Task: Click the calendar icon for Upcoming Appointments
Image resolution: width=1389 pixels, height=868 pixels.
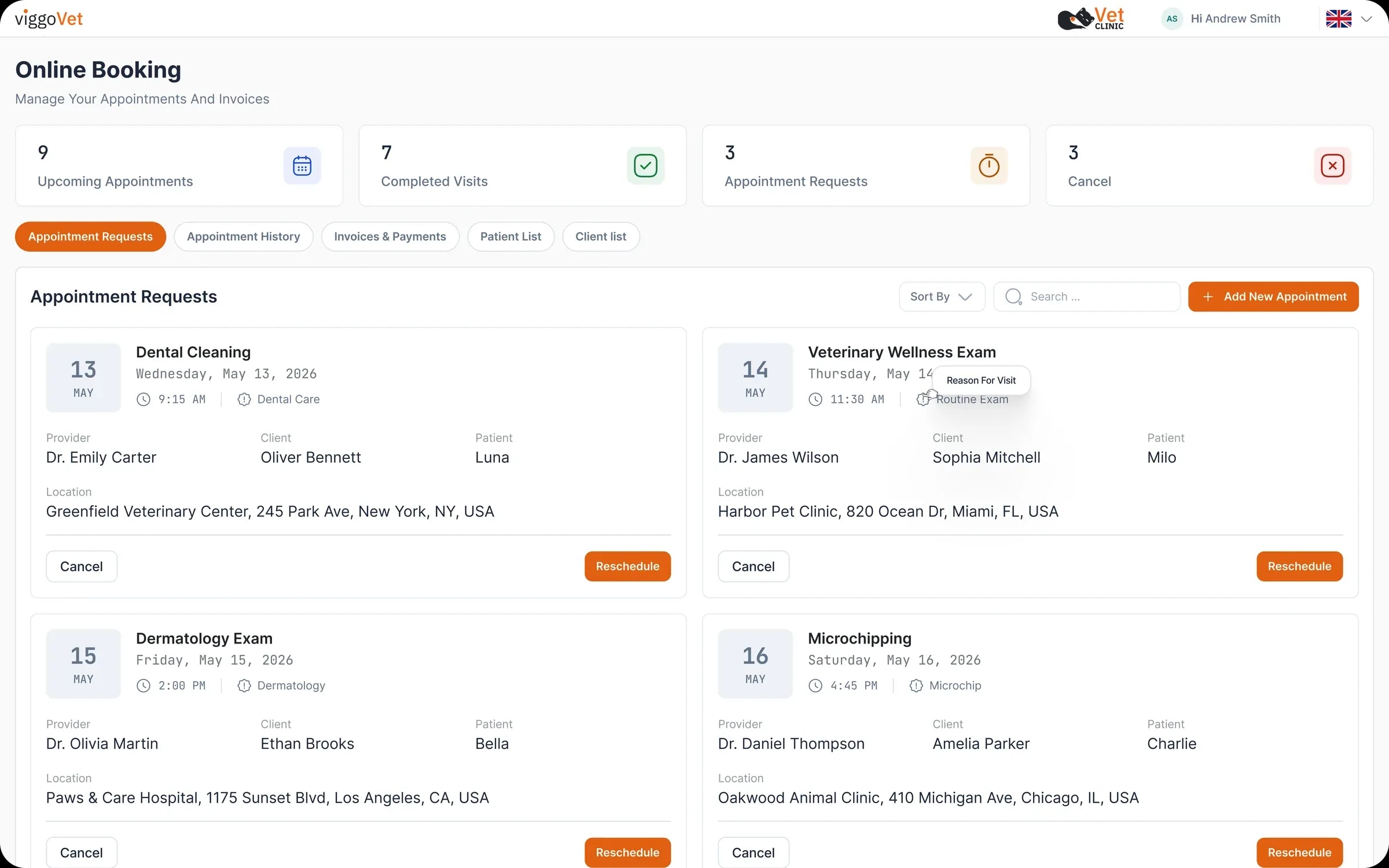Action: pos(302,166)
